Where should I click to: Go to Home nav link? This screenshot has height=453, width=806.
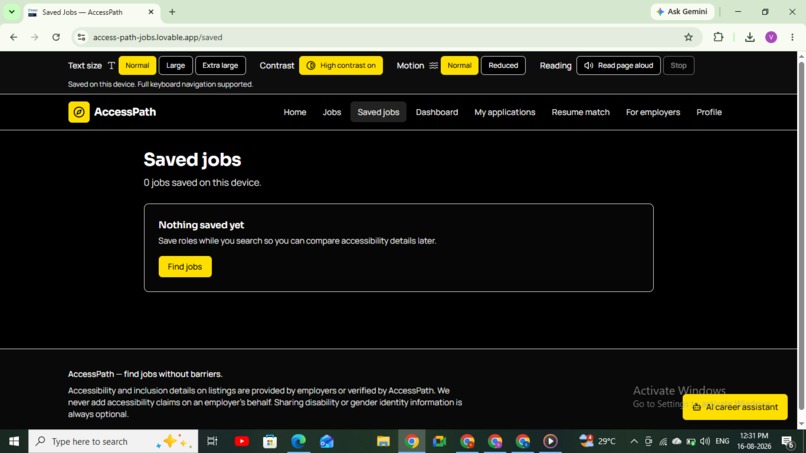click(295, 112)
